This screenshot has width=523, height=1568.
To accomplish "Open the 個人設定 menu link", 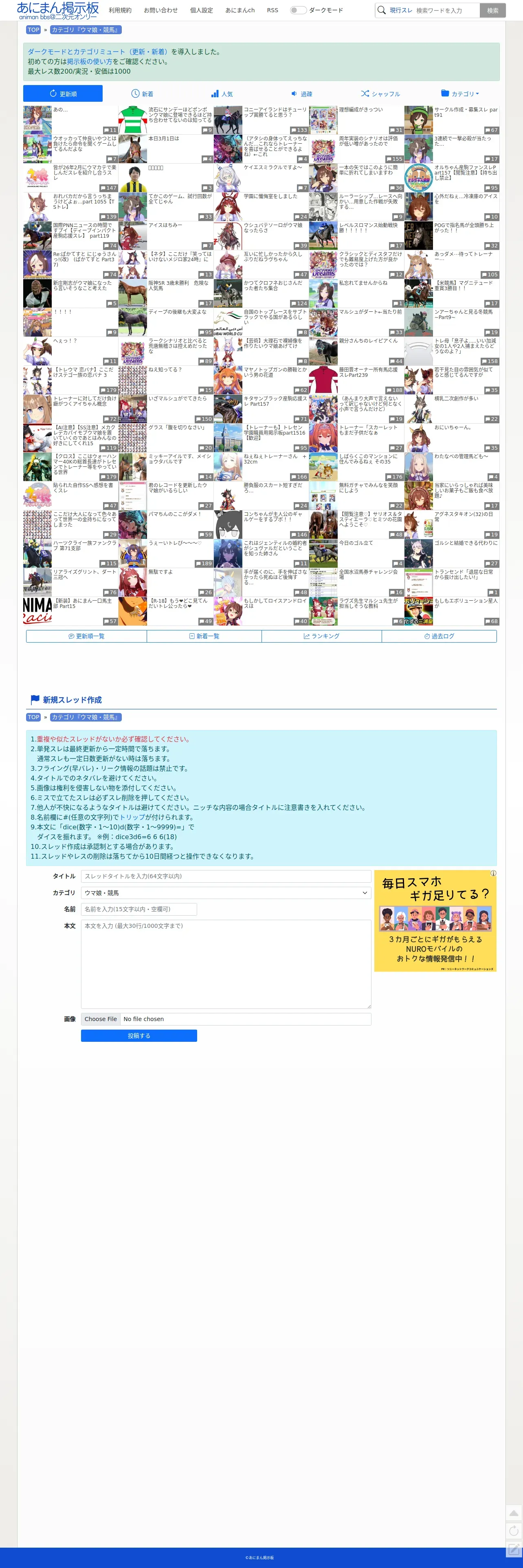I will [x=201, y=10].
